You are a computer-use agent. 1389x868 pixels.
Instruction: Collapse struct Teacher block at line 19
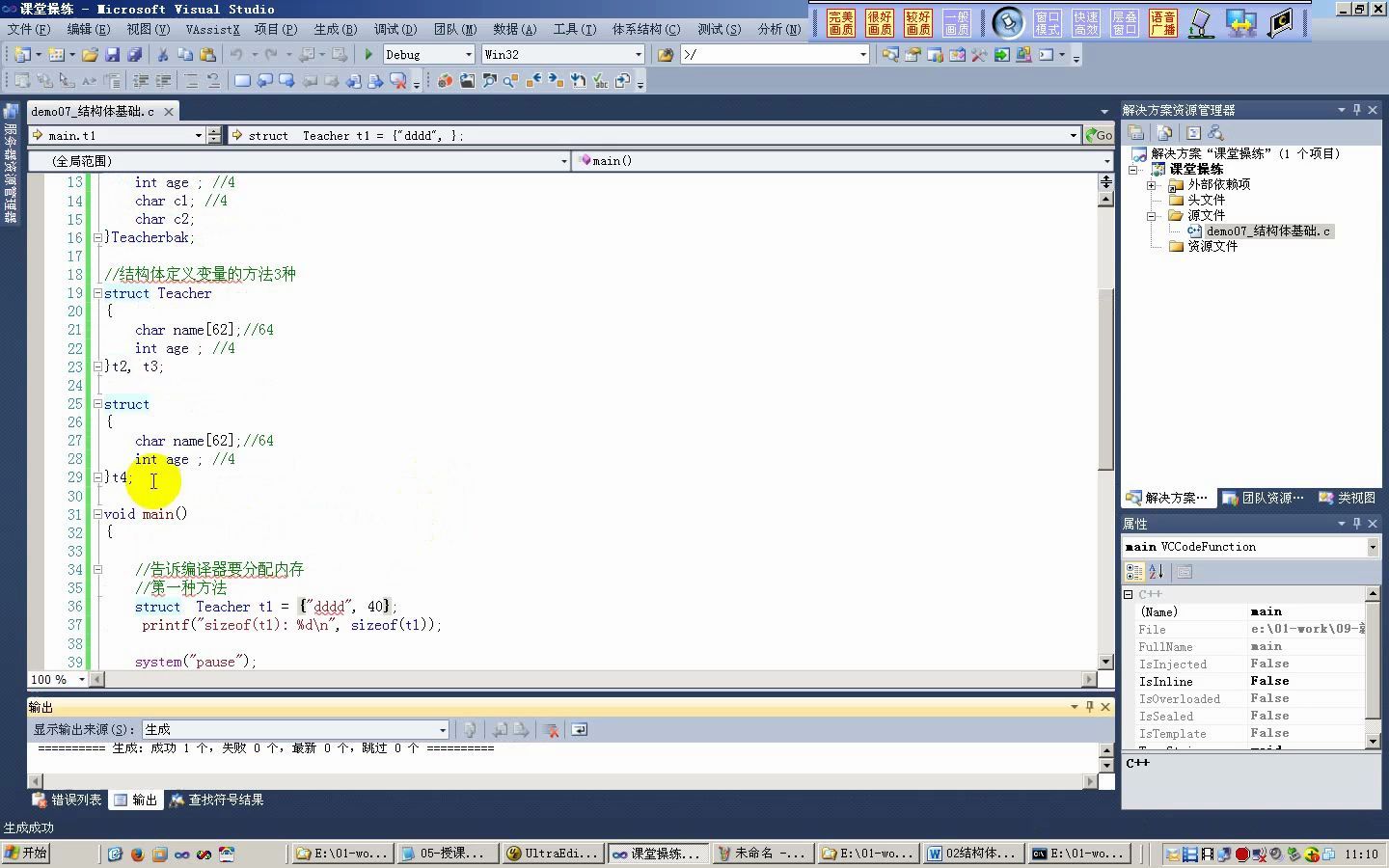click(97, 293)
